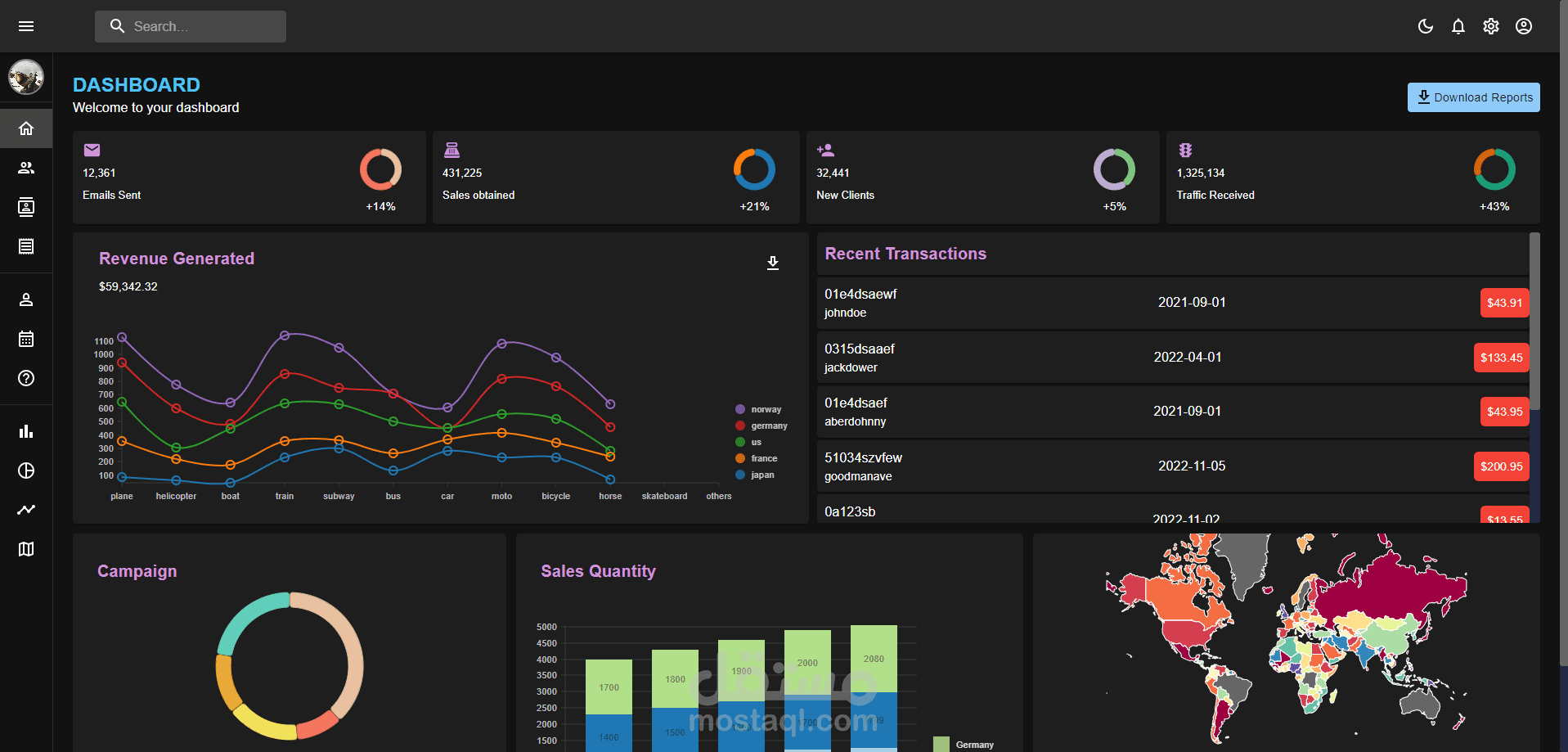Open the Team people sidebar icon

[x=26, y=168]
